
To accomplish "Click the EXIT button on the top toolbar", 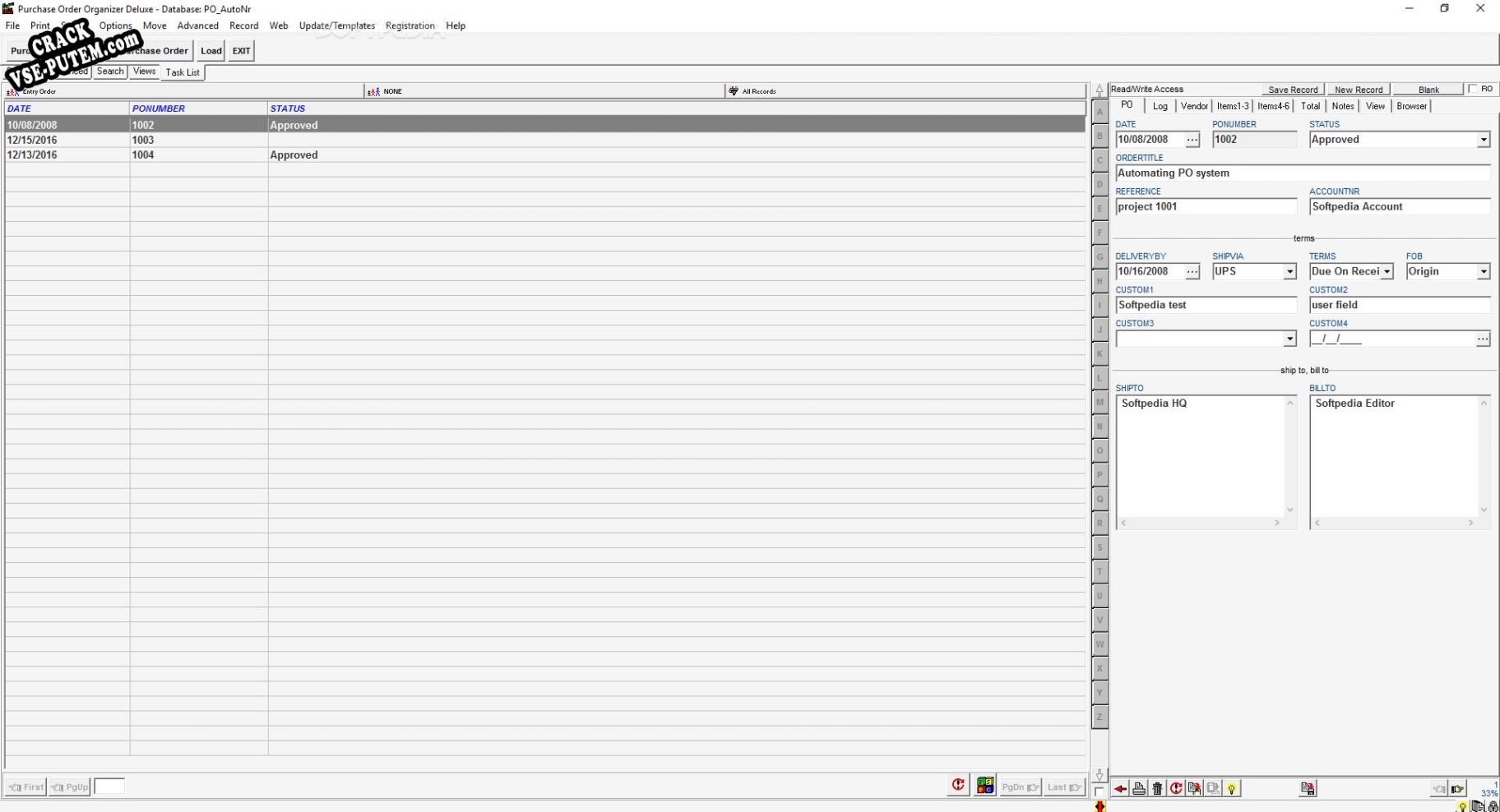I will (241, 50).
